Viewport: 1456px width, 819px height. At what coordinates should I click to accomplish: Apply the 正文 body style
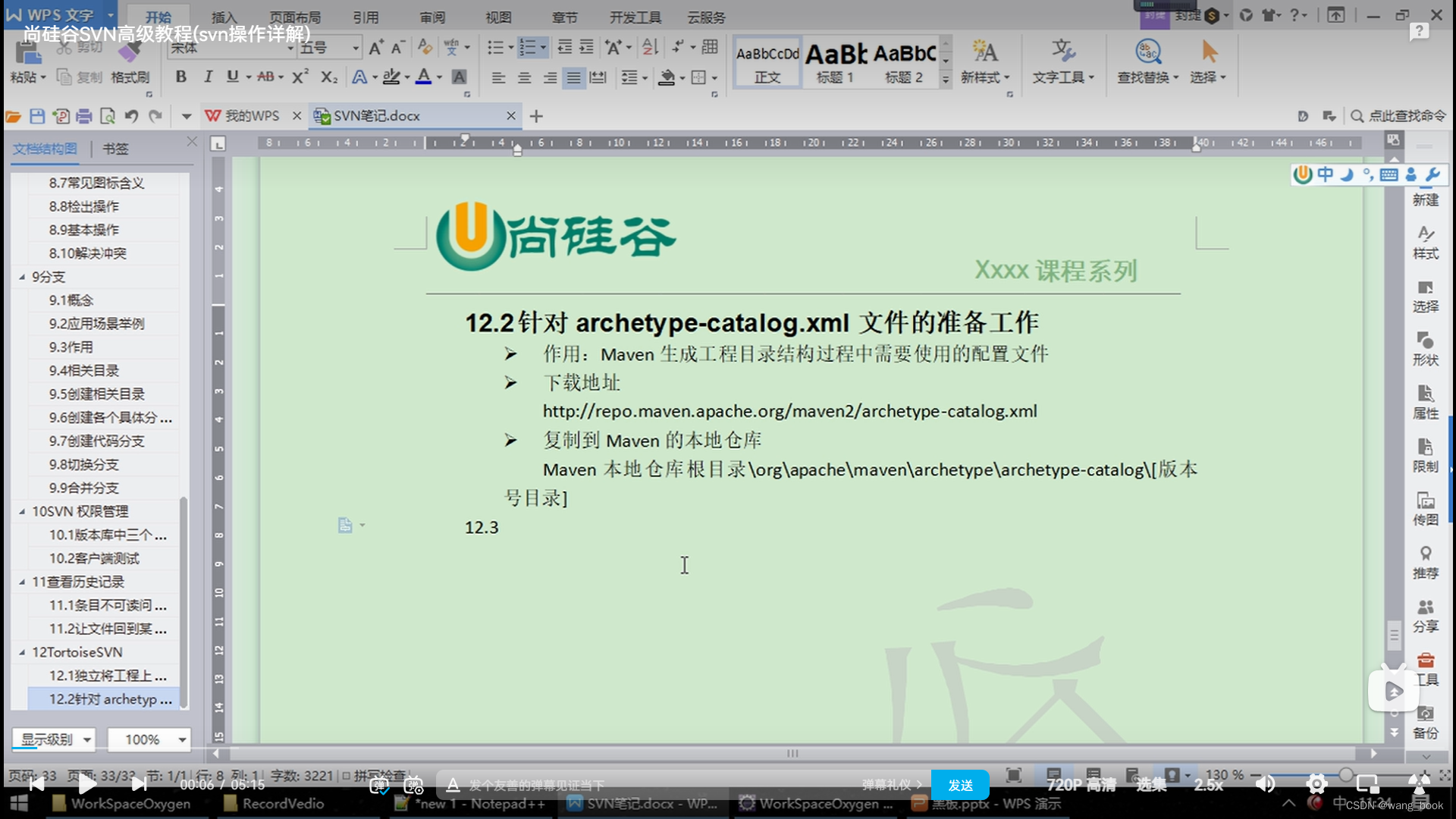[x=767, y=62]
